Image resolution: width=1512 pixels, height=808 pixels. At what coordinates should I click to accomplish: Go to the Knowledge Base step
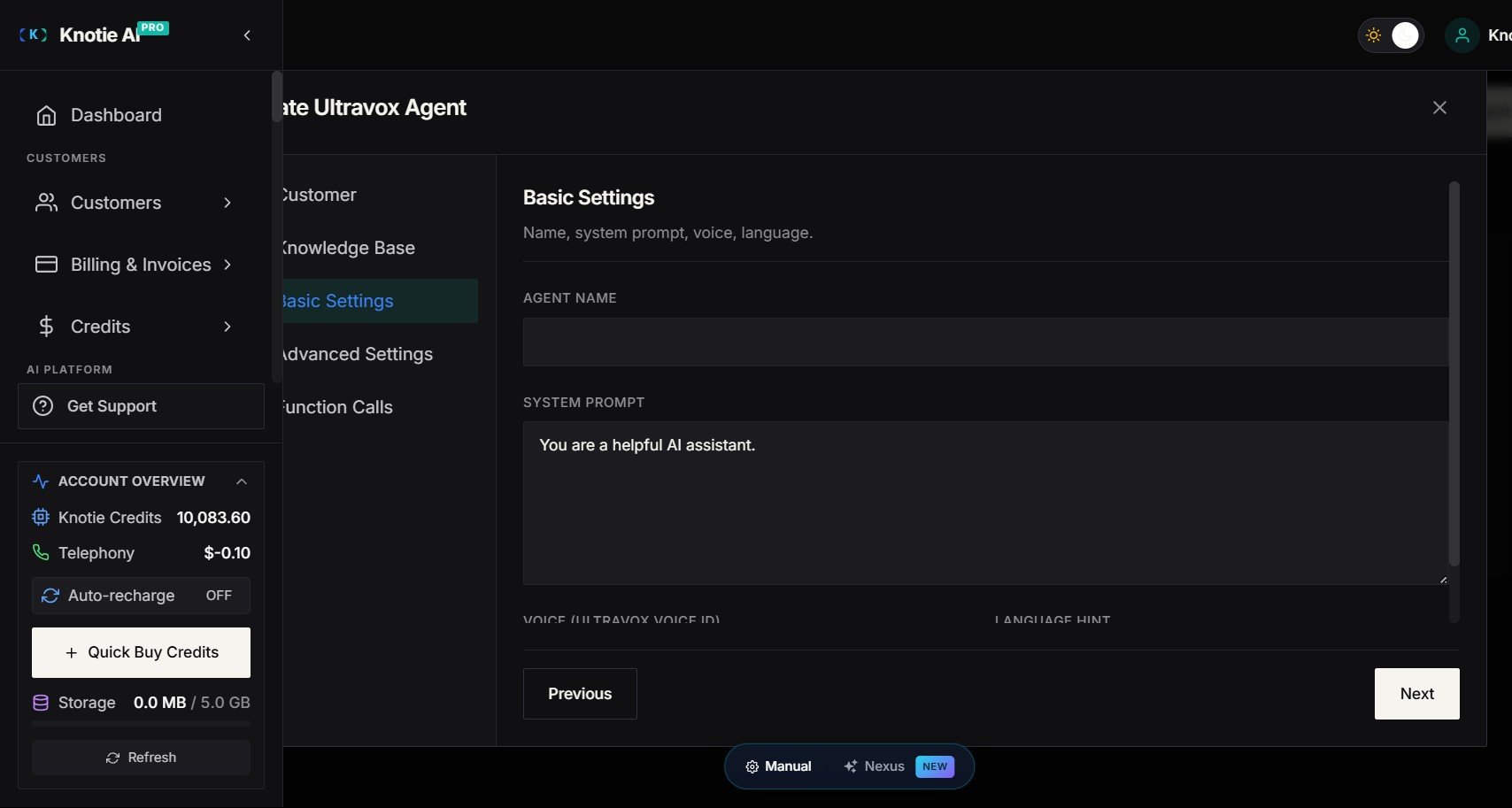point(381,248)
